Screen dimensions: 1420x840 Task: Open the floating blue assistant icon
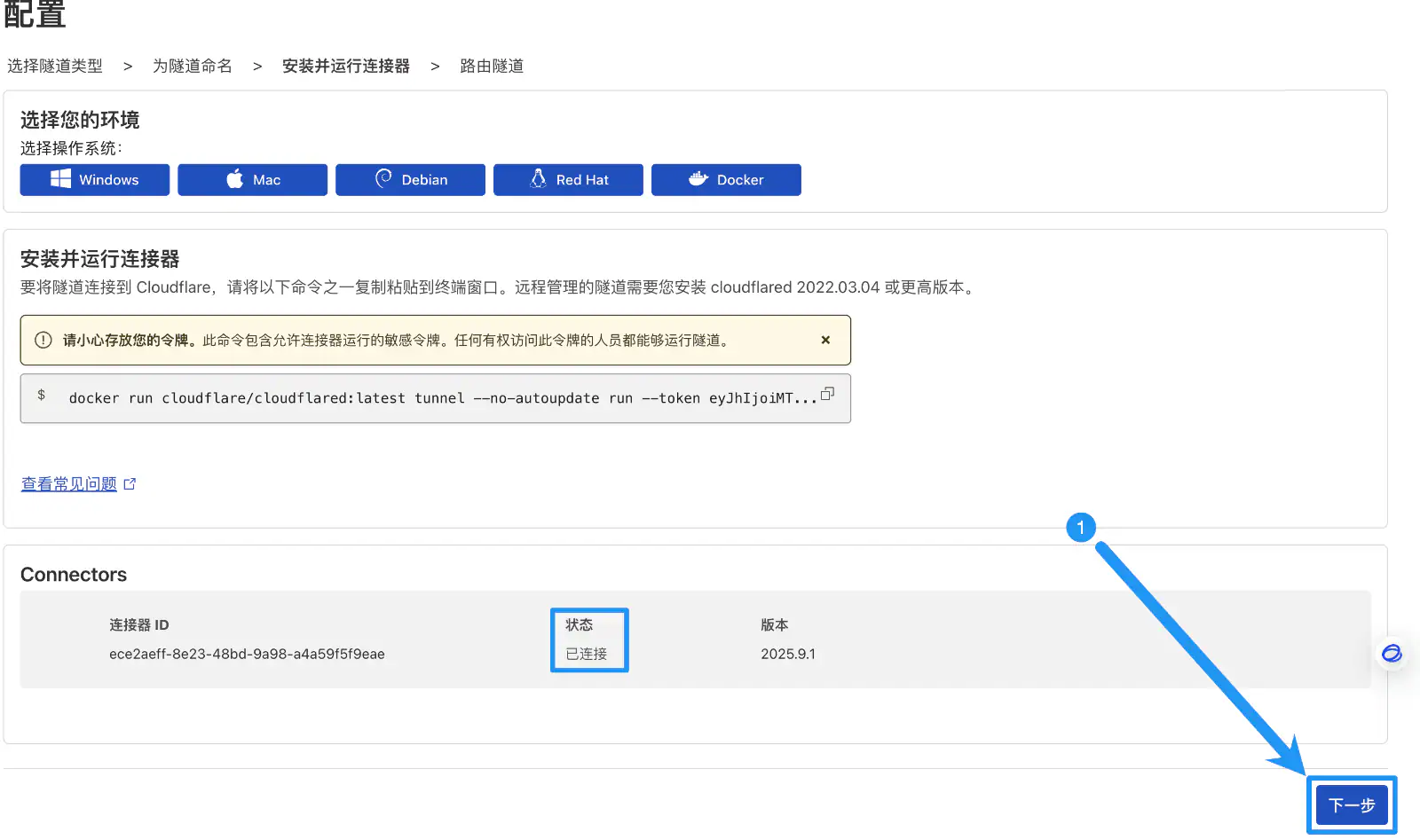click(1392, 654)
